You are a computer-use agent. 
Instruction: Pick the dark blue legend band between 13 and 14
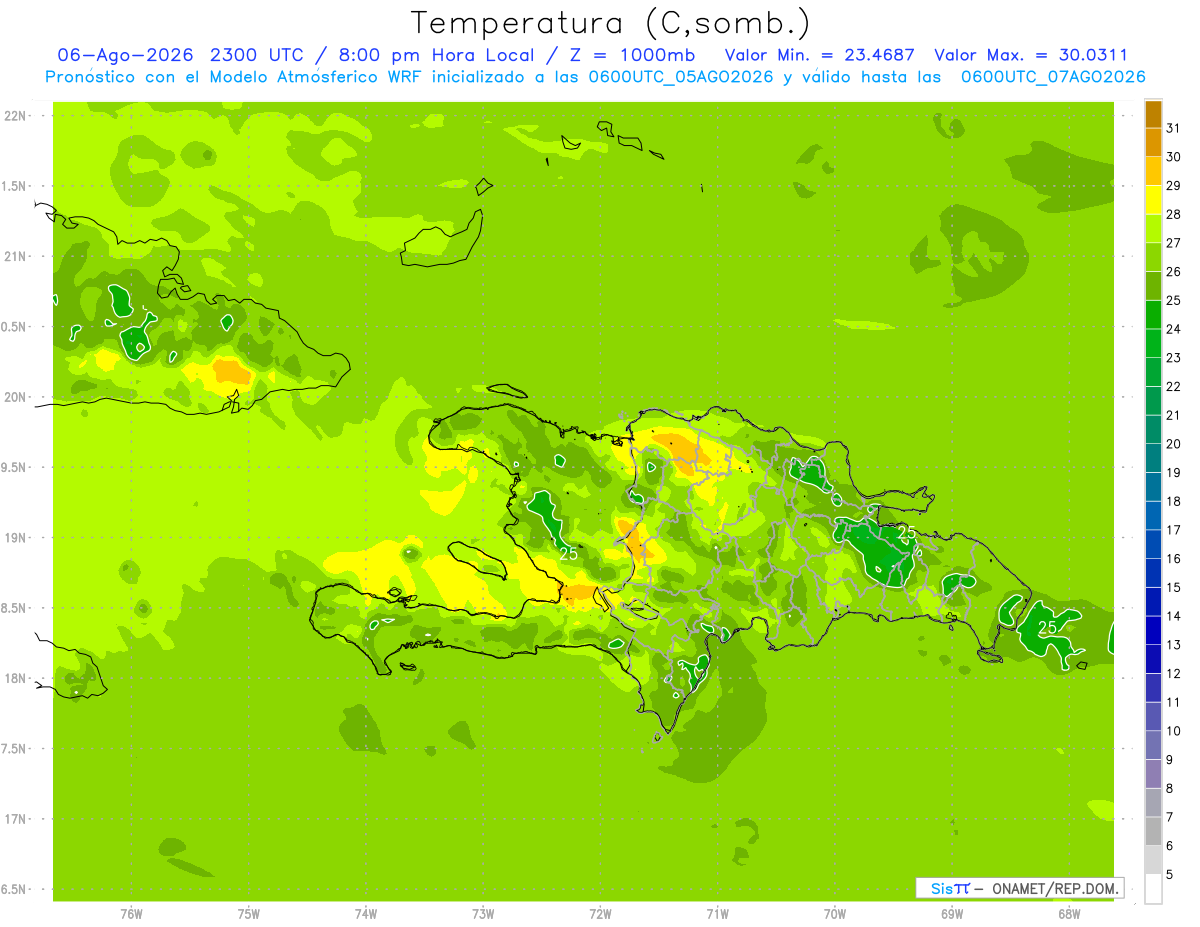[x=1153, y=630]
